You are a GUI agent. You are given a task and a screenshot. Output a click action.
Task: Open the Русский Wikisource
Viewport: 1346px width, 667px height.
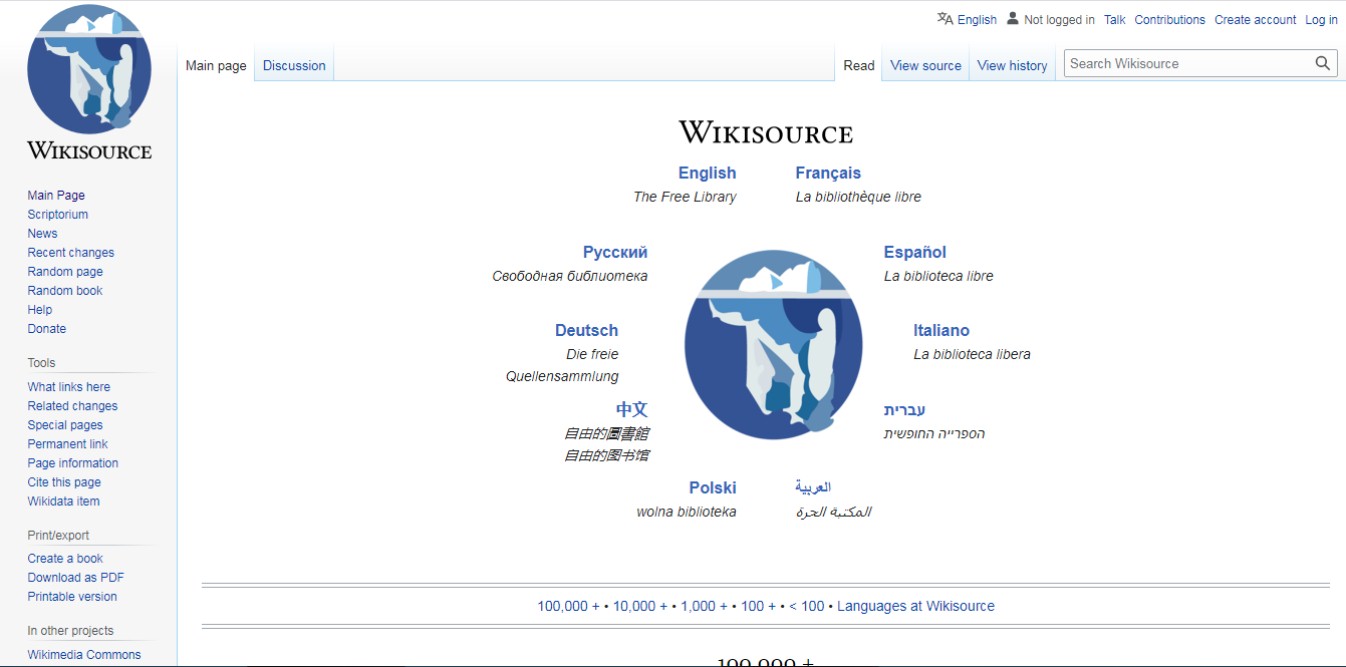(x=615, y=252)
